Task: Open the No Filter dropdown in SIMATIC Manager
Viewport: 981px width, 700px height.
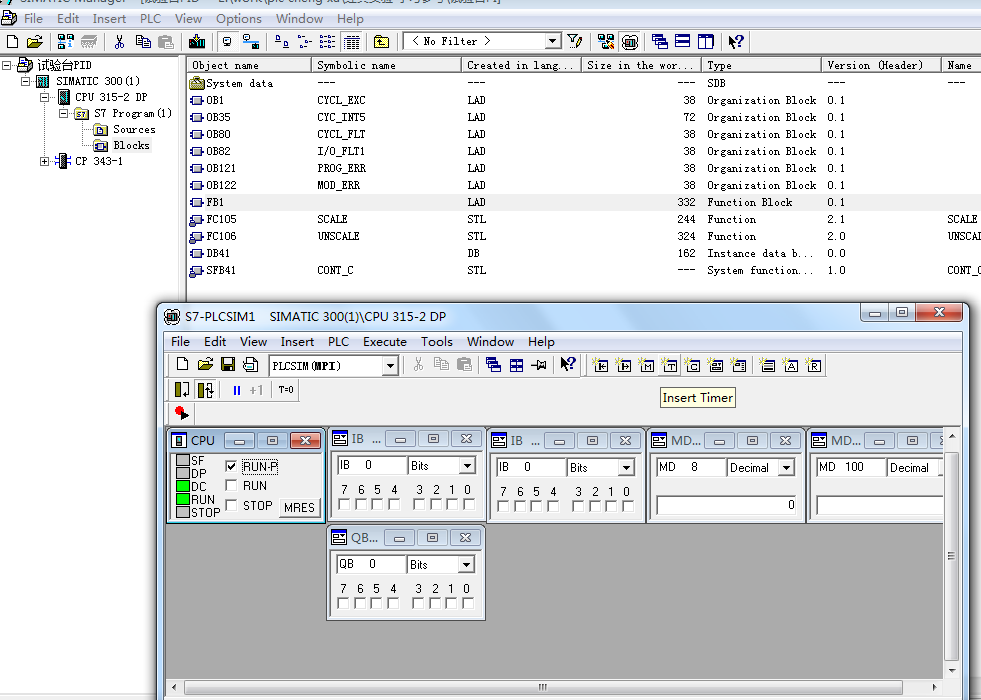Action: coord(552,41)
